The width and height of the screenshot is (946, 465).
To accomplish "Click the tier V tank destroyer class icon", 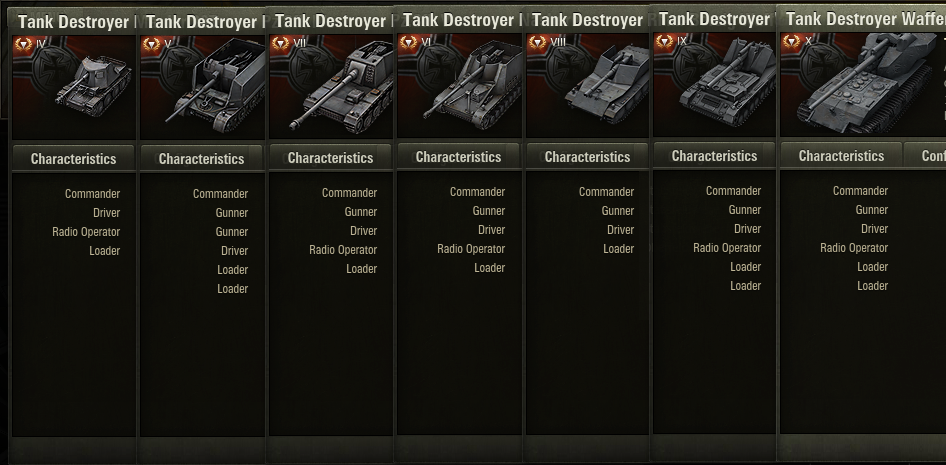I will point(151,44).
